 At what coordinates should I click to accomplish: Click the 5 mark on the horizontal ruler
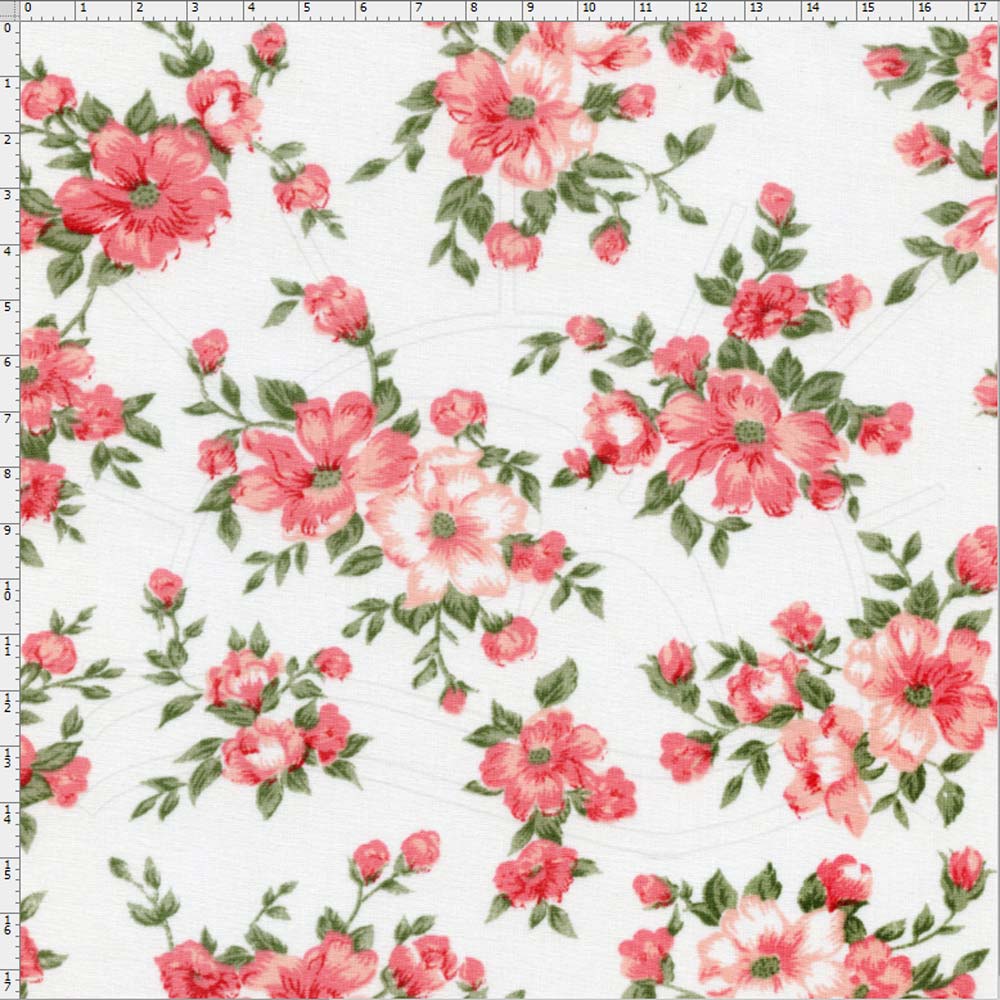pyautogui.click(x=307, y=8)
